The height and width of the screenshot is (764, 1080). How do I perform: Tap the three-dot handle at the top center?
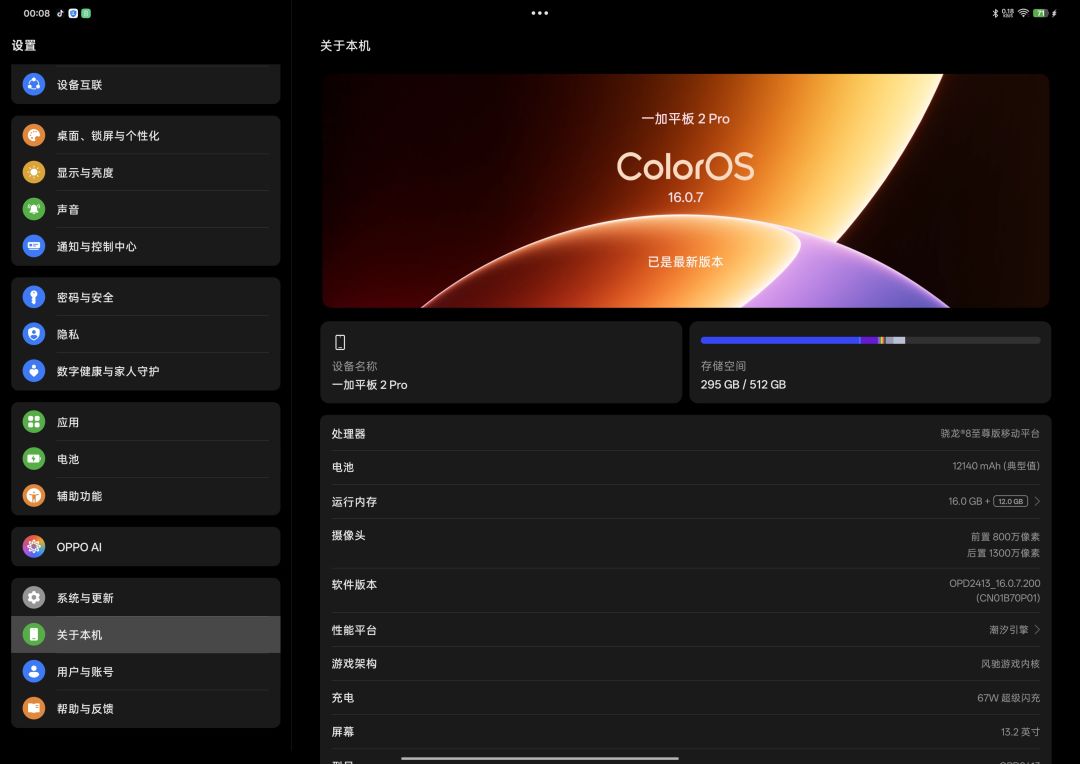[540, 13]
